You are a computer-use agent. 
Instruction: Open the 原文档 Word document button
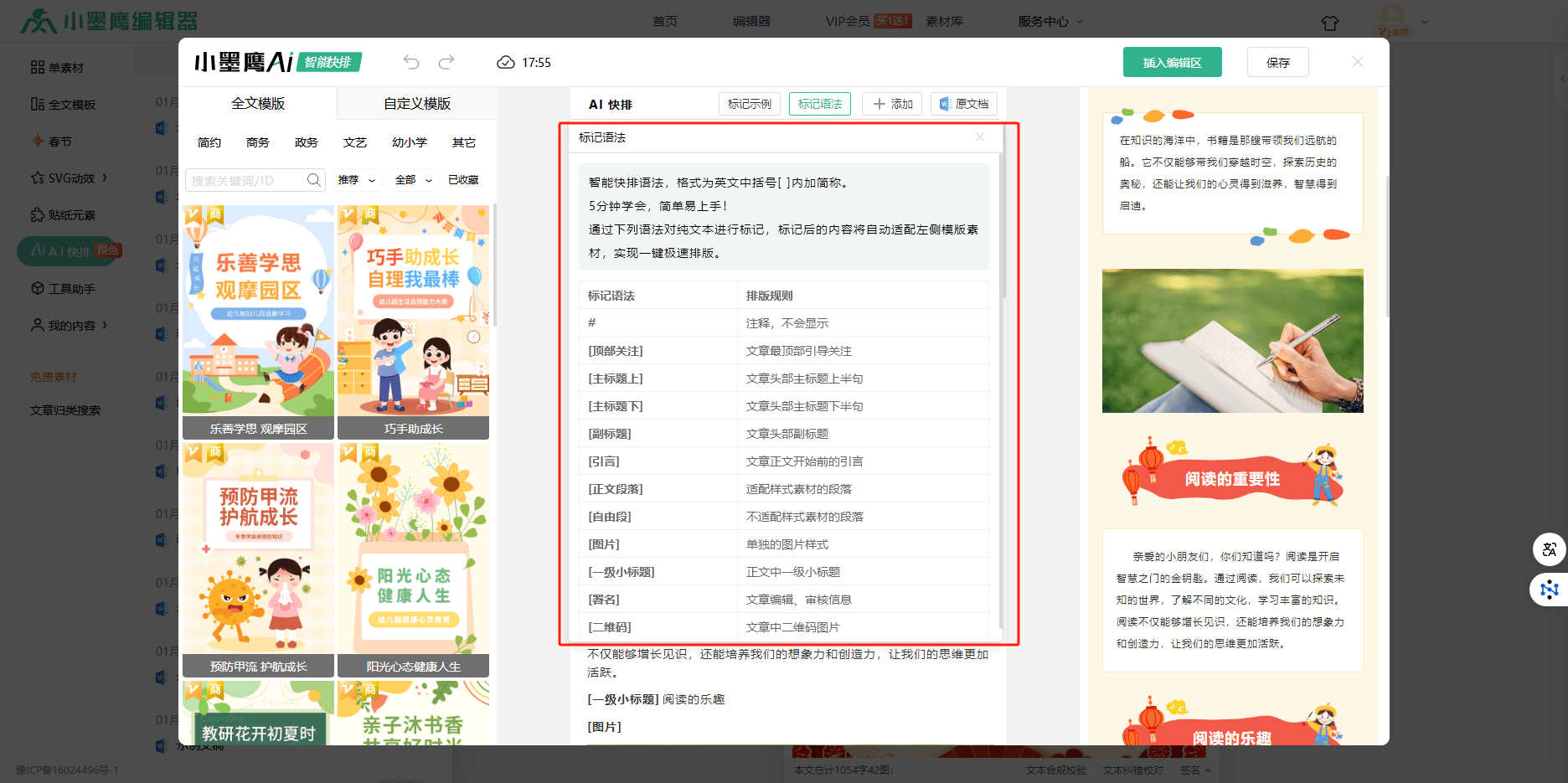963,104
